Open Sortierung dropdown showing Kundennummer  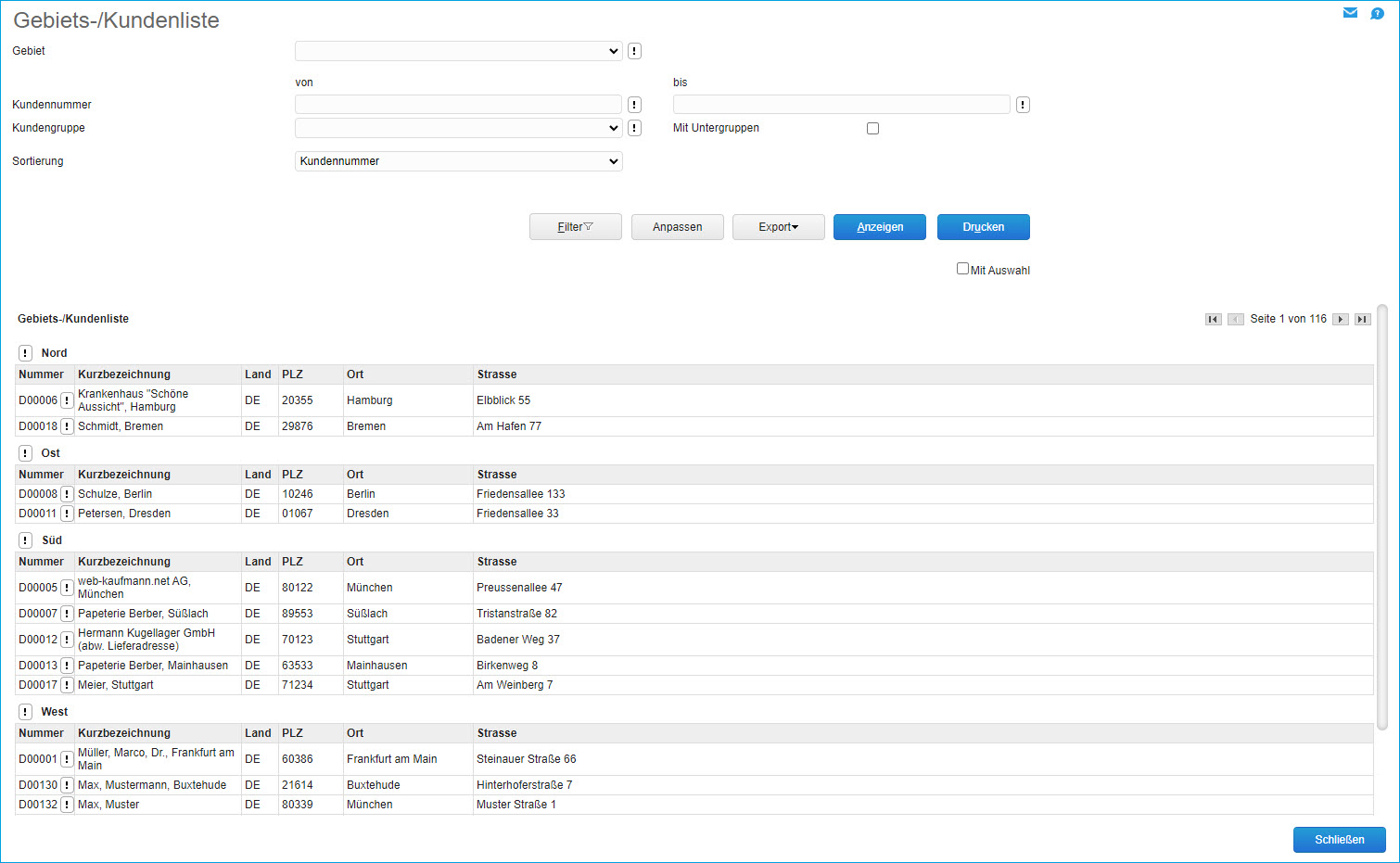(458, 161)
